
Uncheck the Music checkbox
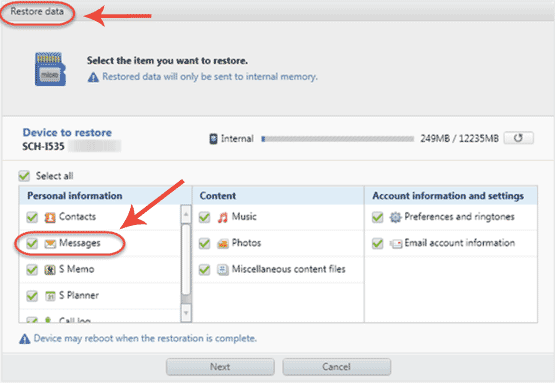point(205,217)
